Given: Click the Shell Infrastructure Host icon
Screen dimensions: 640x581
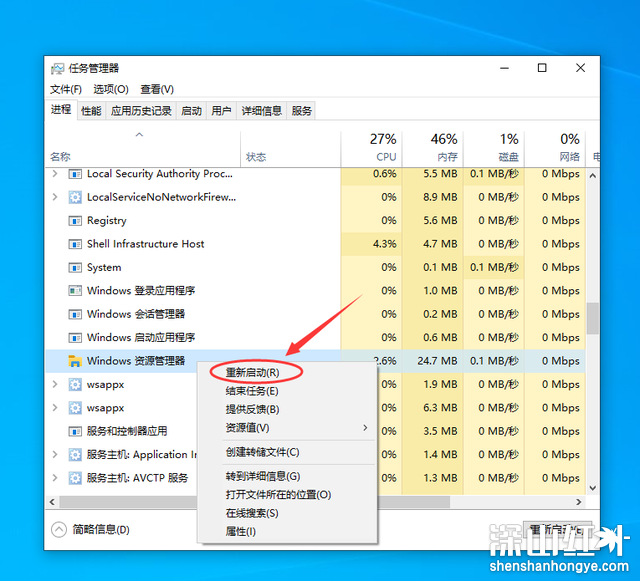Looking at the screenshot, I should point(75,244).
